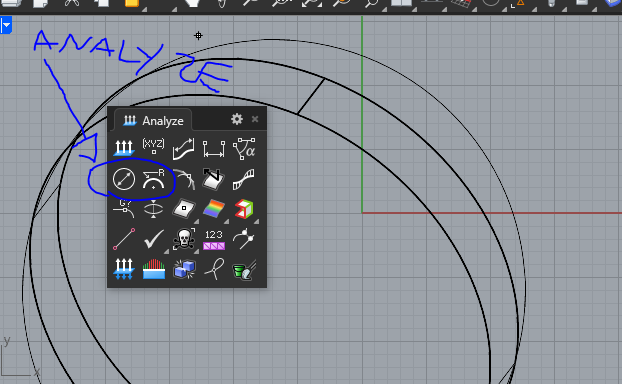622x384 pixels.
Task: Choose the curve Length measurement tool
Action: click(184, 149)
